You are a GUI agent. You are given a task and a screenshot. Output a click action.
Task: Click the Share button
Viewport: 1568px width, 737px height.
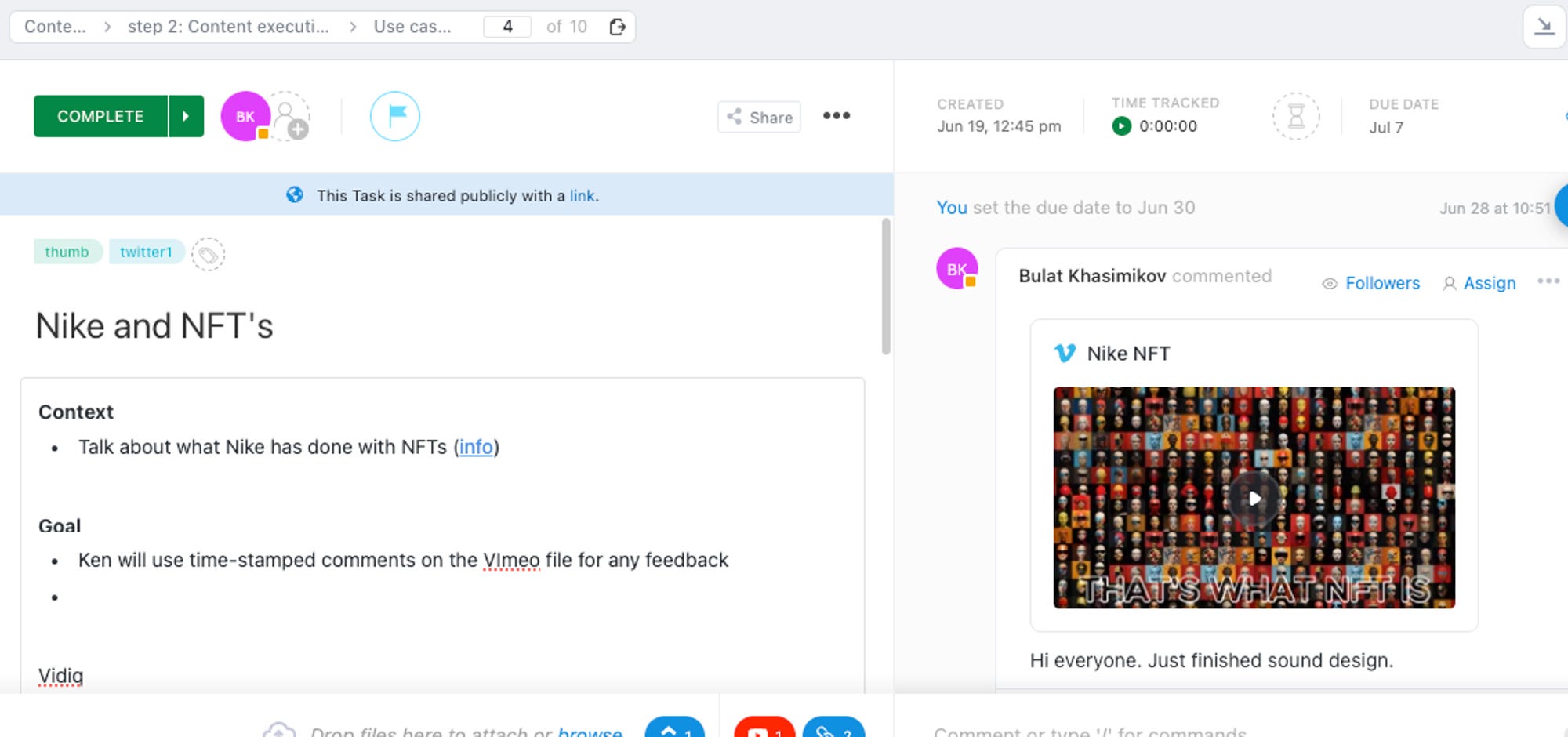tap(759, 117)
